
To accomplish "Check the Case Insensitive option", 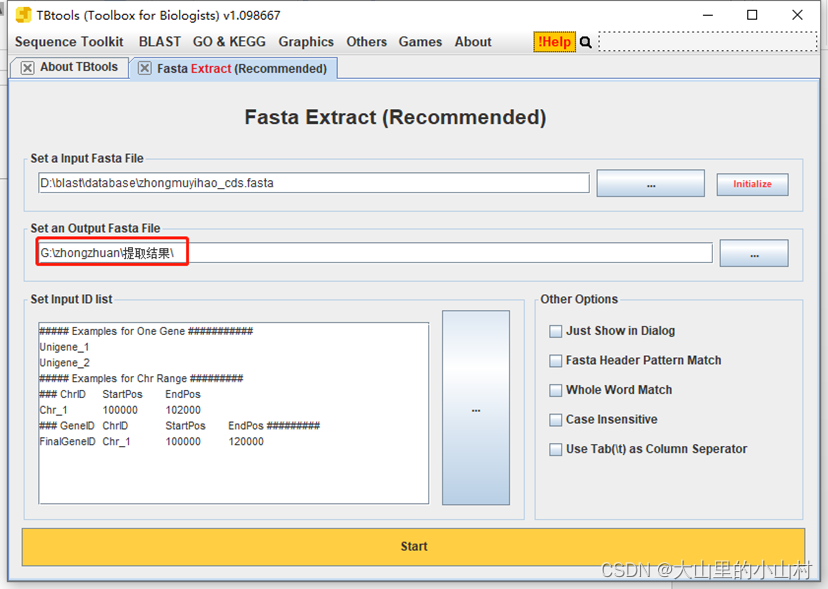I will pyautogui.click(x=556, y=420).
